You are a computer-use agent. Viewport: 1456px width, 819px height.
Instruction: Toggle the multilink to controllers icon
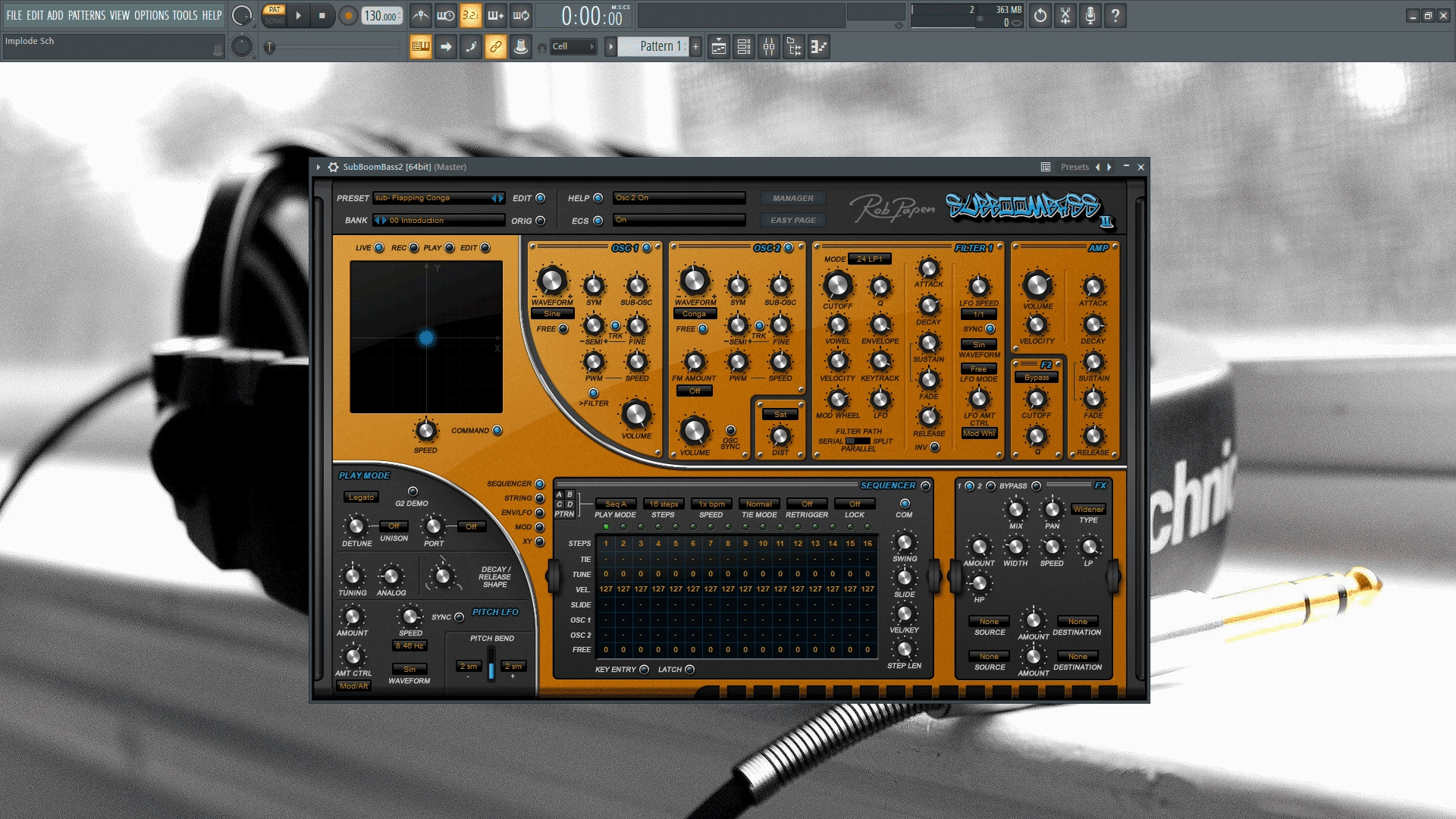pyautogui.click(x=495, y=47)
